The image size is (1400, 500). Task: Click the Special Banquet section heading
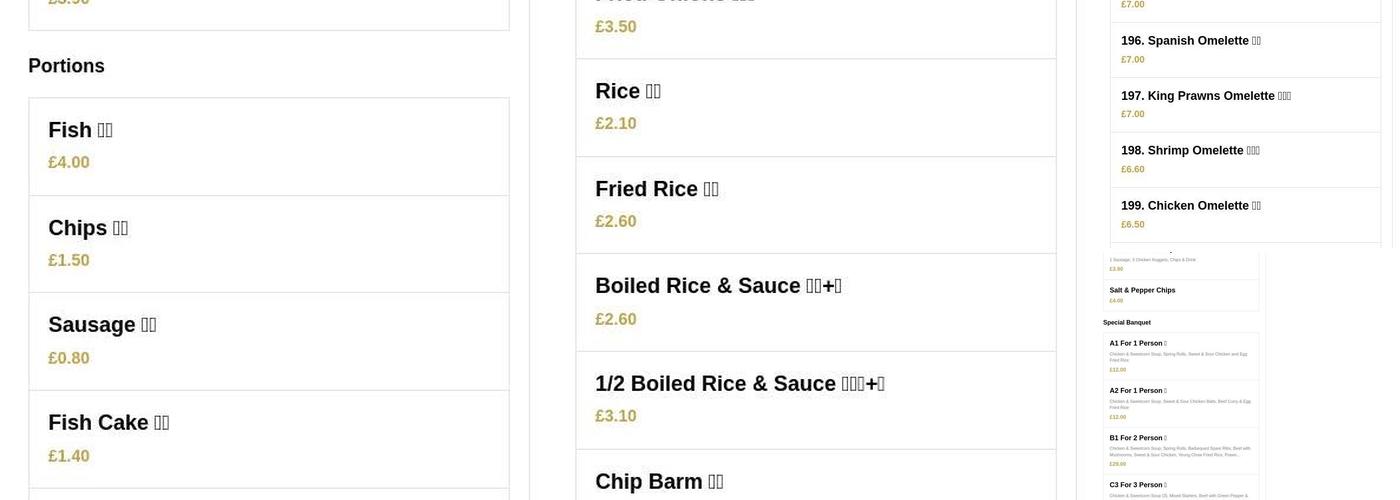point(1127,322)
